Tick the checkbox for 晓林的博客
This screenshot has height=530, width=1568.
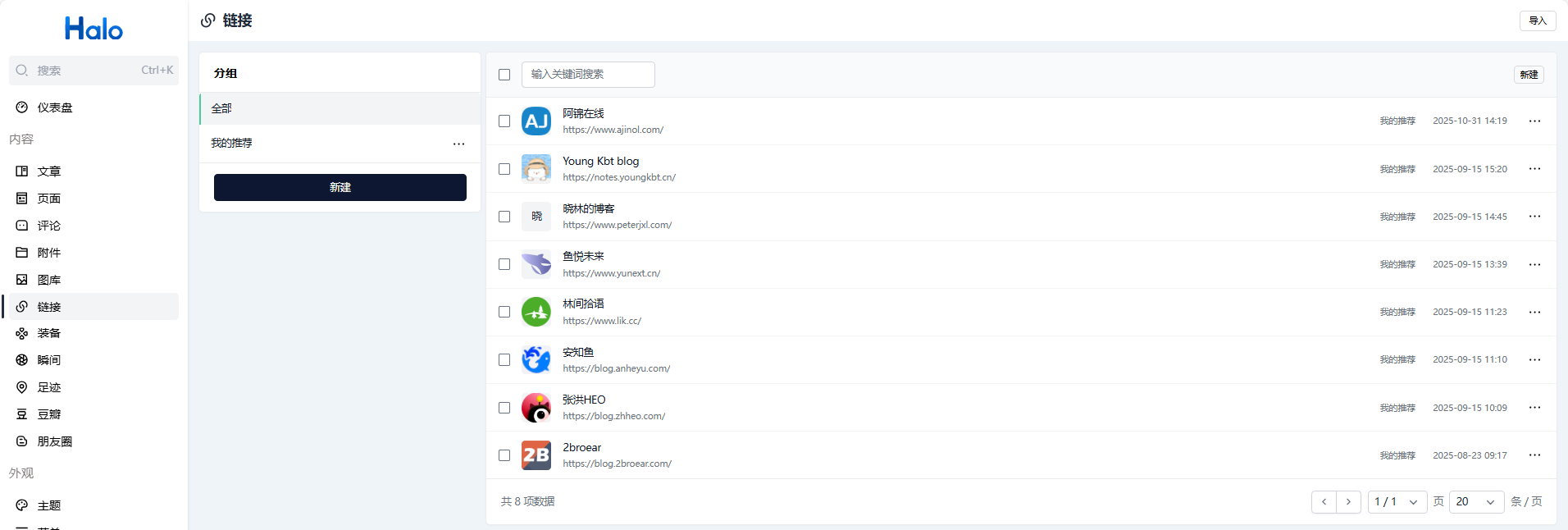[504, 217]
